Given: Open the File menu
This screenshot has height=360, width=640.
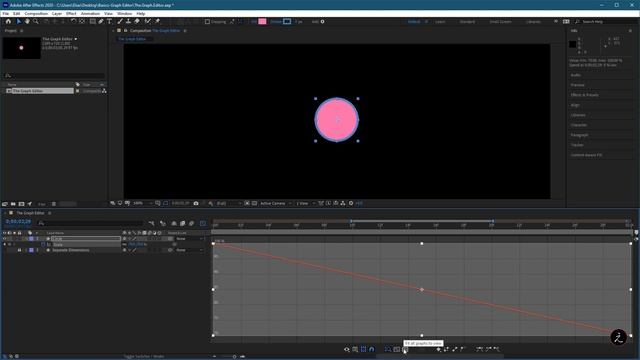Looking at the screenshot, I should 6,13.
